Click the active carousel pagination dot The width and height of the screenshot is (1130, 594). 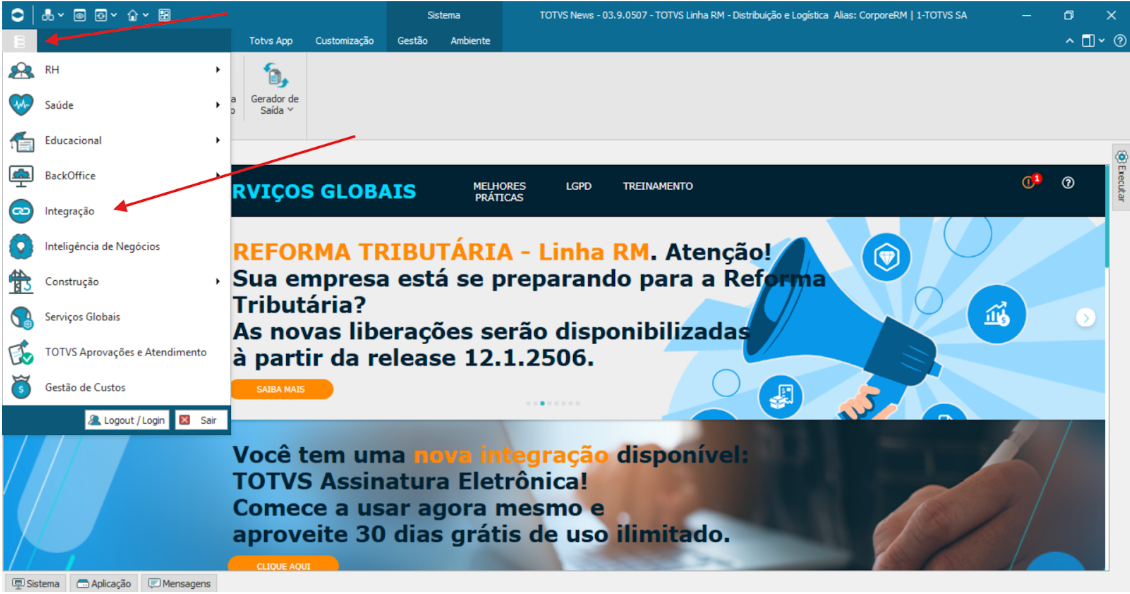[x=542, y=404]
